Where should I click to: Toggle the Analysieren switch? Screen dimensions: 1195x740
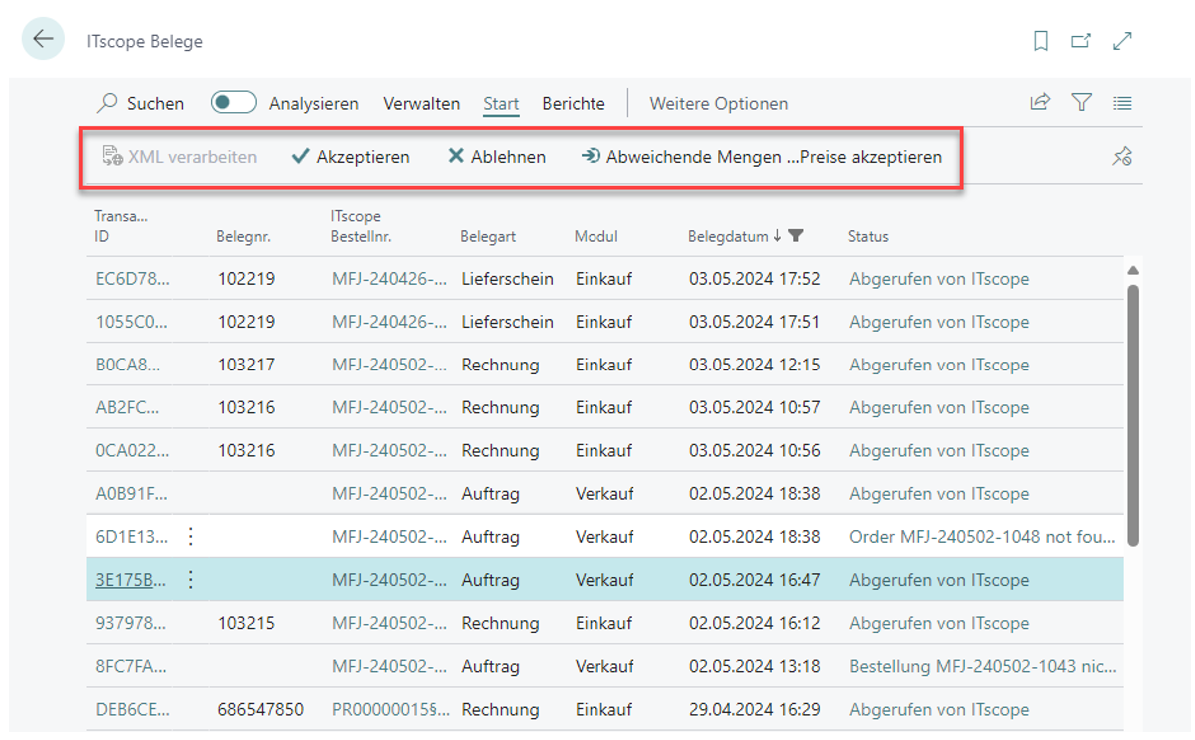point(233,103)
